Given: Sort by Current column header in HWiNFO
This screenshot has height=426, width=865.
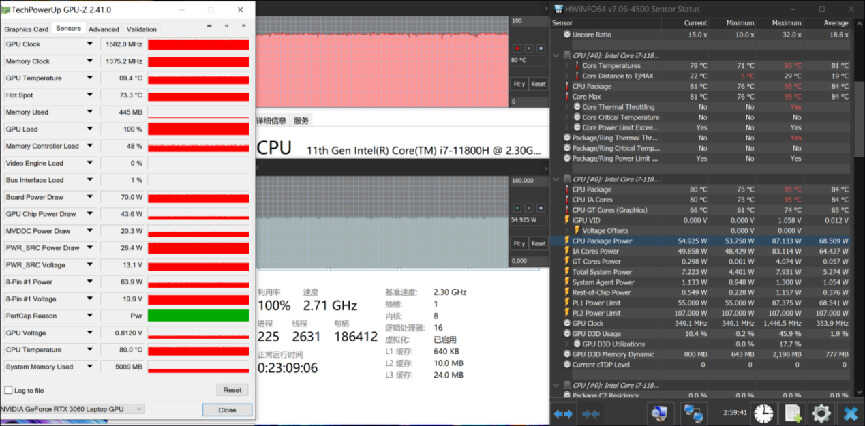Looking at the screenshot, I should coord(695,23).
